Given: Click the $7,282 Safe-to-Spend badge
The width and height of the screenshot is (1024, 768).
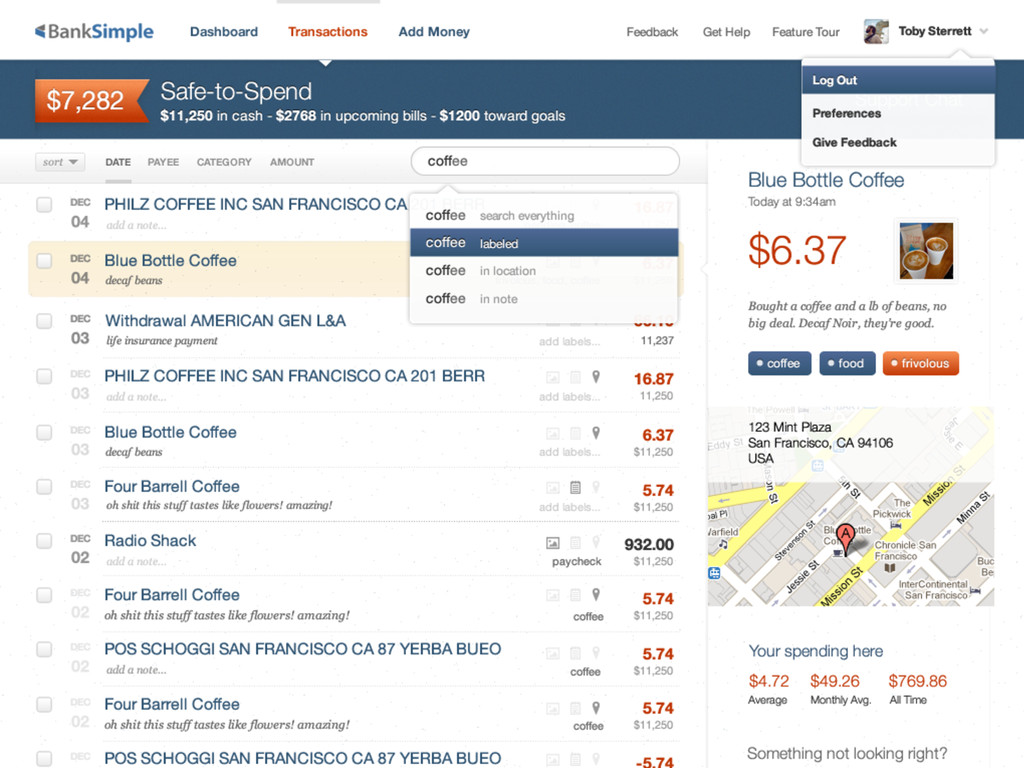Looking at the screenshot, I should click(91, 101).
